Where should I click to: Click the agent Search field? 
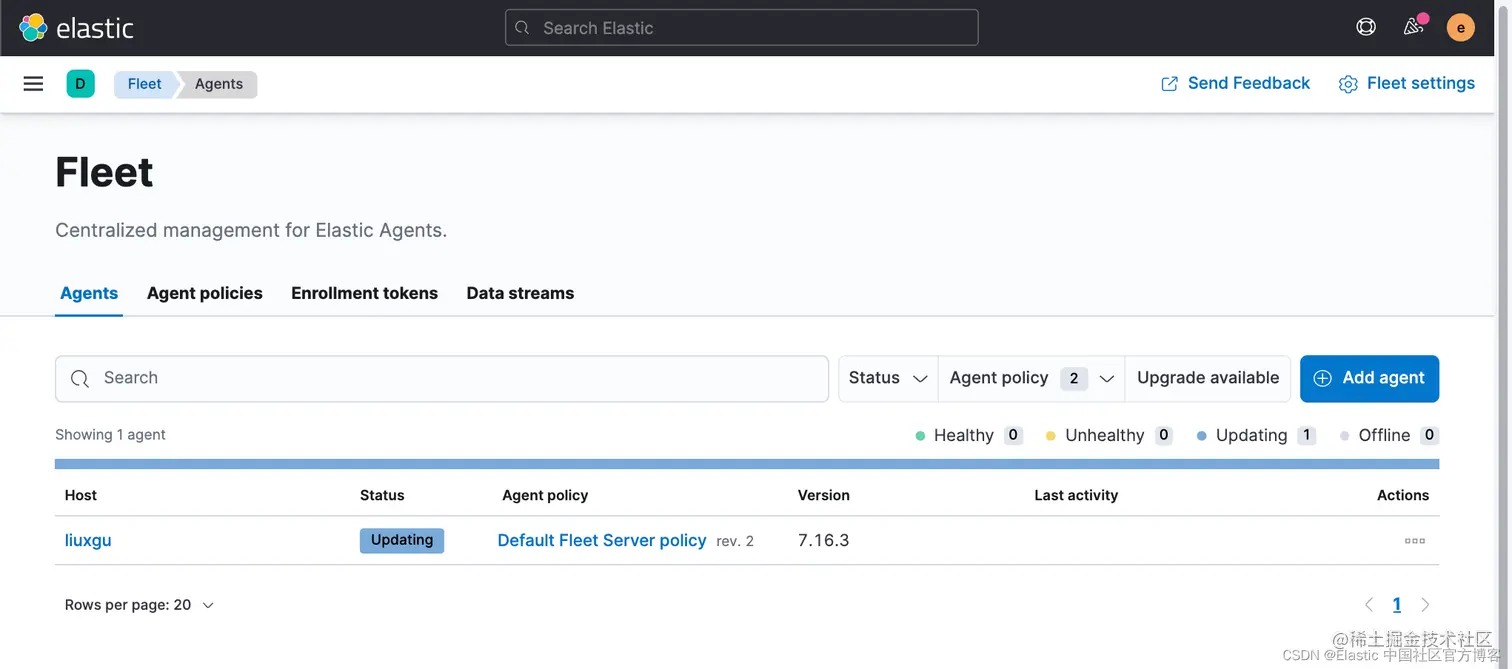click(442, 378)
